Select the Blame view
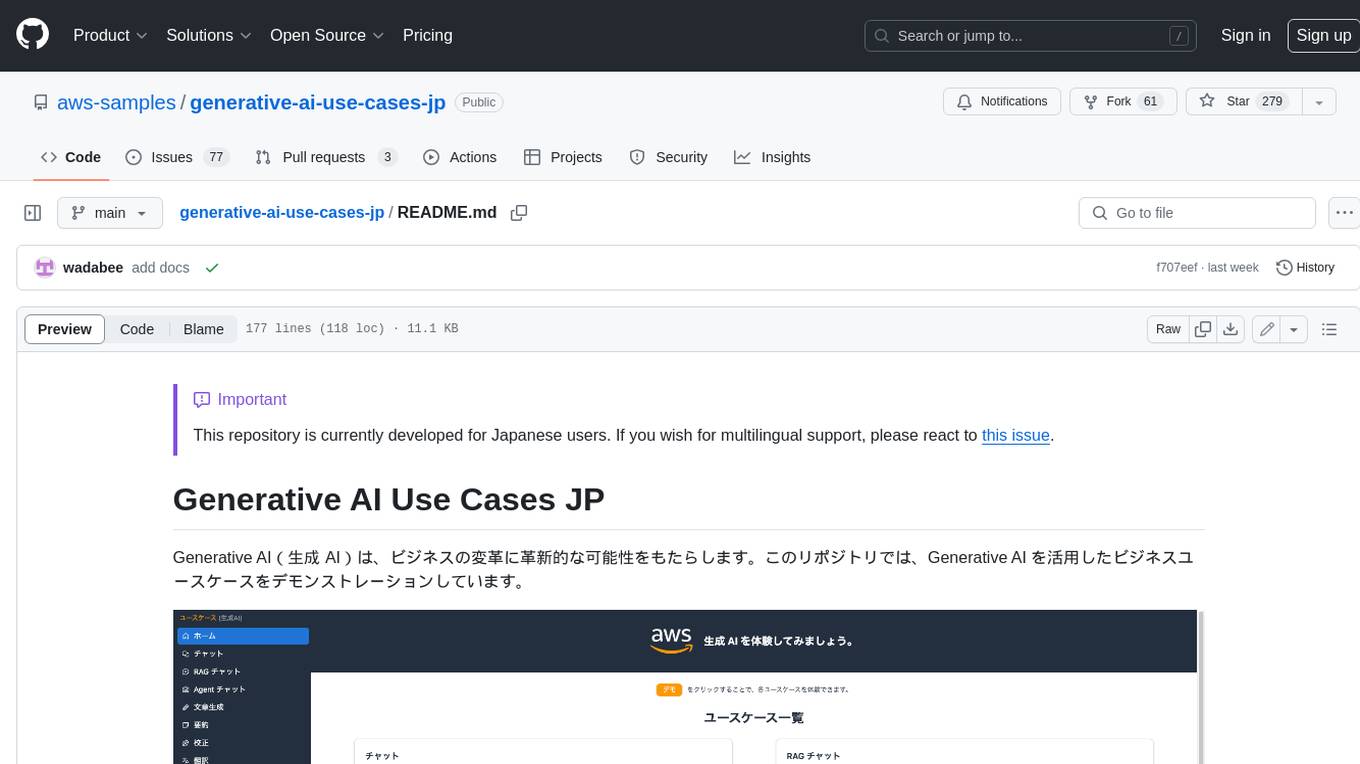This screenshot has height=764, width=1360. pos(204,329)
